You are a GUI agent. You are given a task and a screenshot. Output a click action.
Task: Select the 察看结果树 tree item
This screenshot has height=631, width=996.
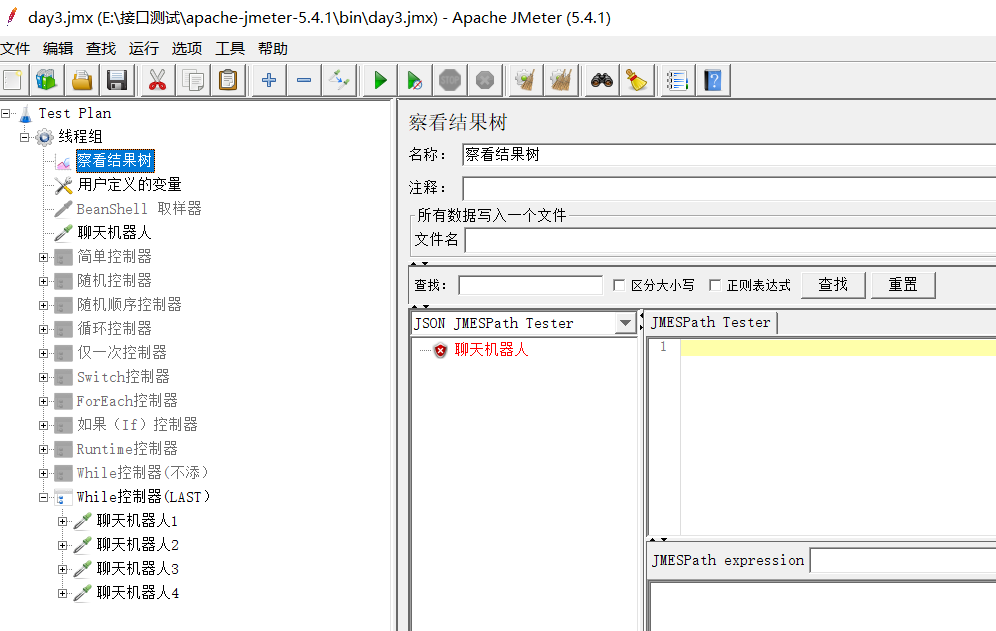pyautogui.click(x=115, y=161)
